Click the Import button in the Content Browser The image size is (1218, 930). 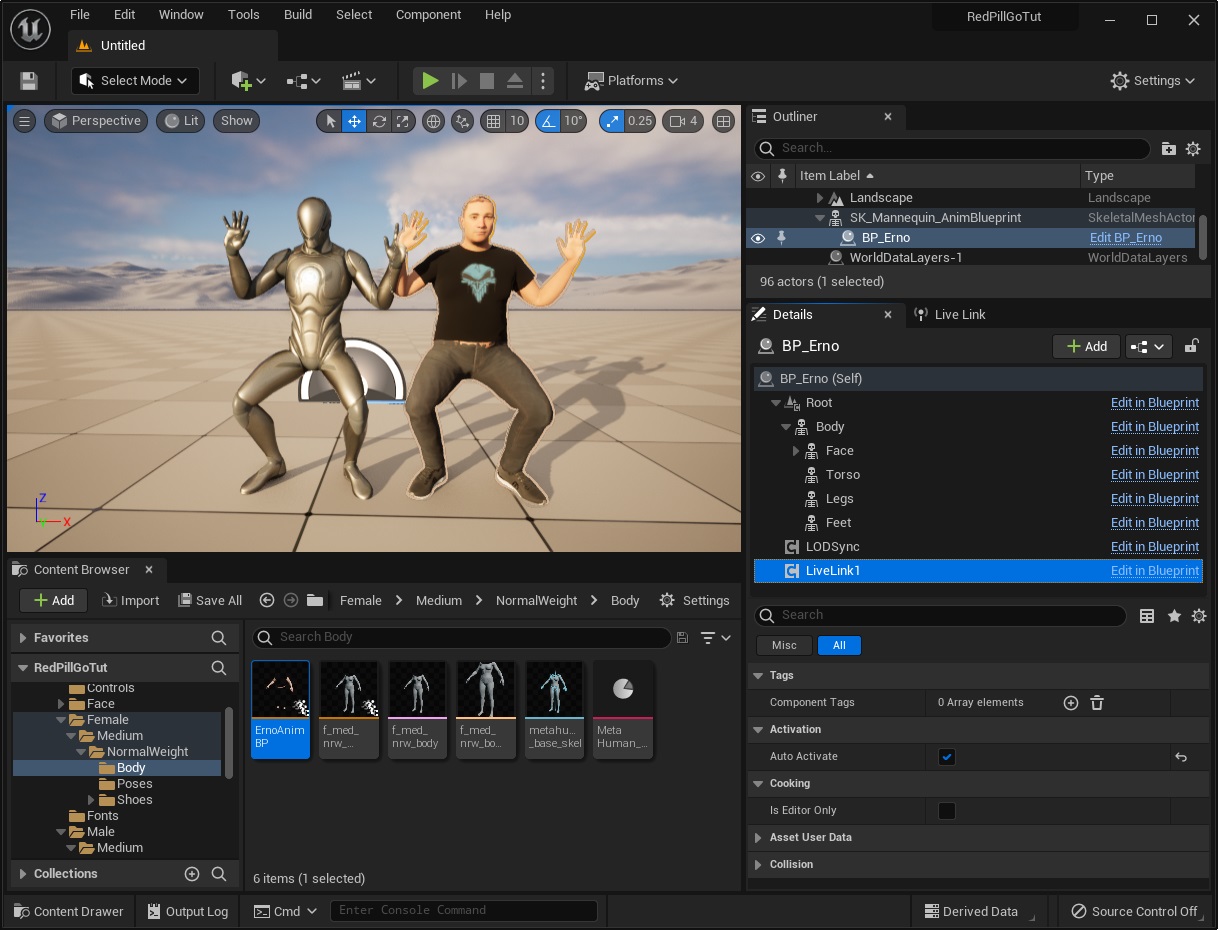130,601
